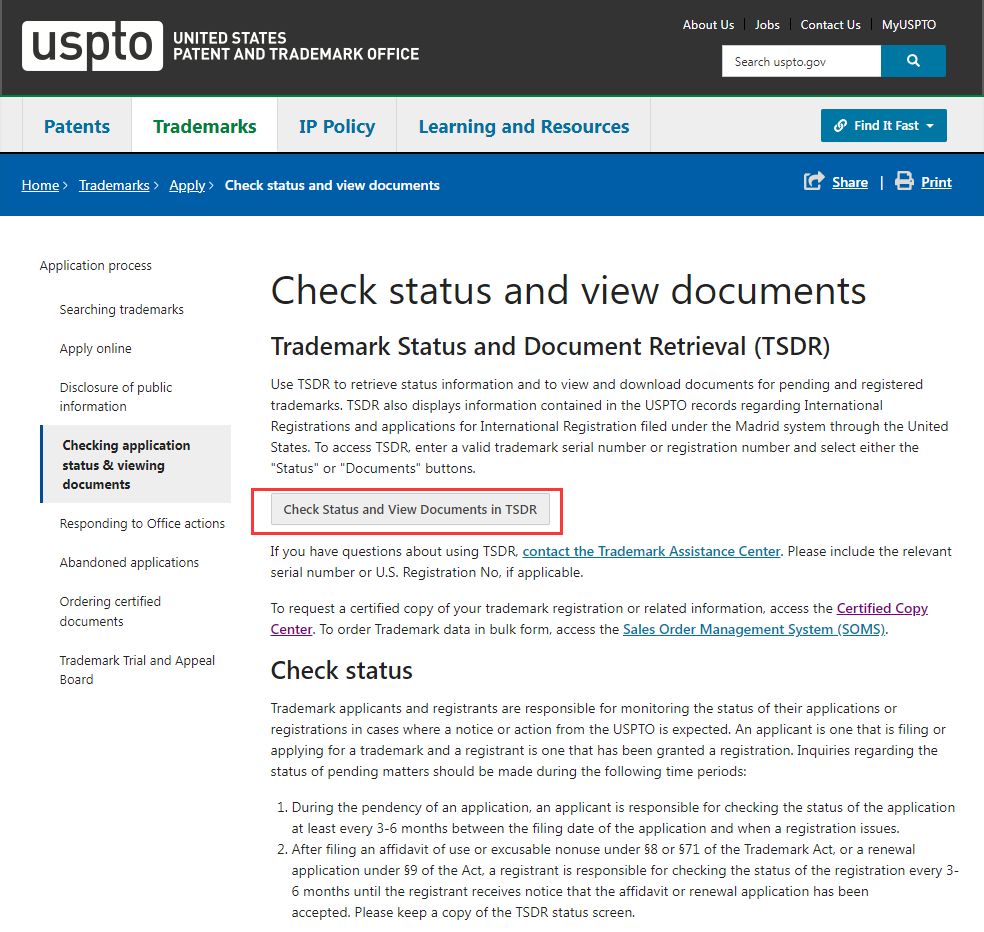This screenshot has width=984, height=932.
Task: Go to the Trademarks breadcrumb link
Action: coord(114,185)
